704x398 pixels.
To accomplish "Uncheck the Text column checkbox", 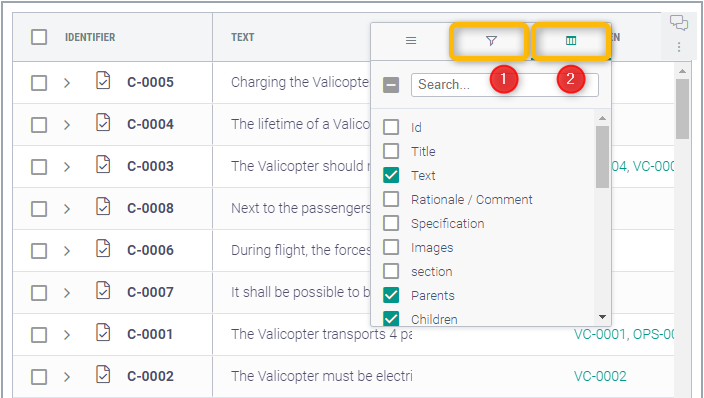I will (x=391, y=175).
